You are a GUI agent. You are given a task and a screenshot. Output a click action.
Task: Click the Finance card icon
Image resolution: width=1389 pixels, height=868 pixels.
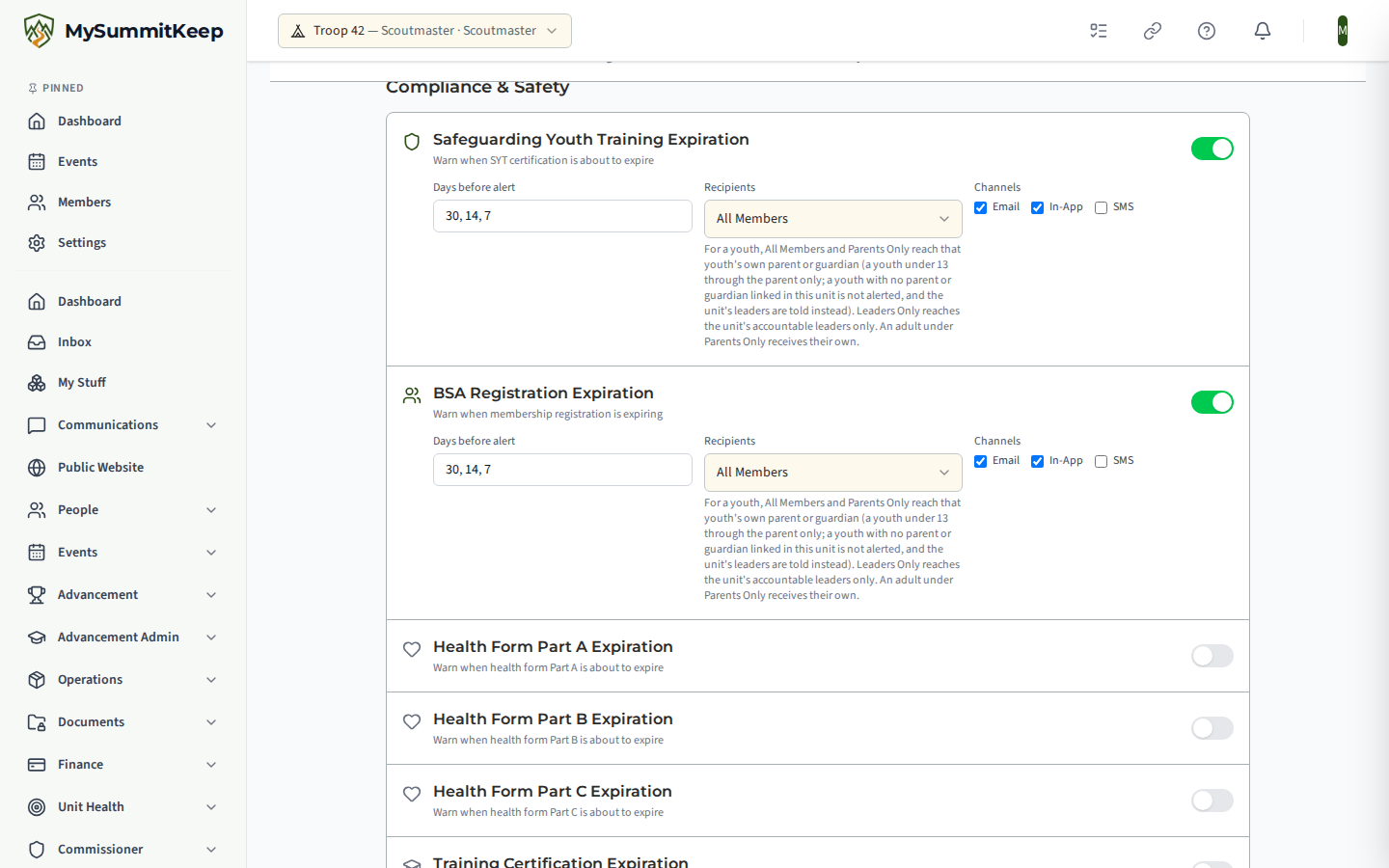(x=37, y=765)
